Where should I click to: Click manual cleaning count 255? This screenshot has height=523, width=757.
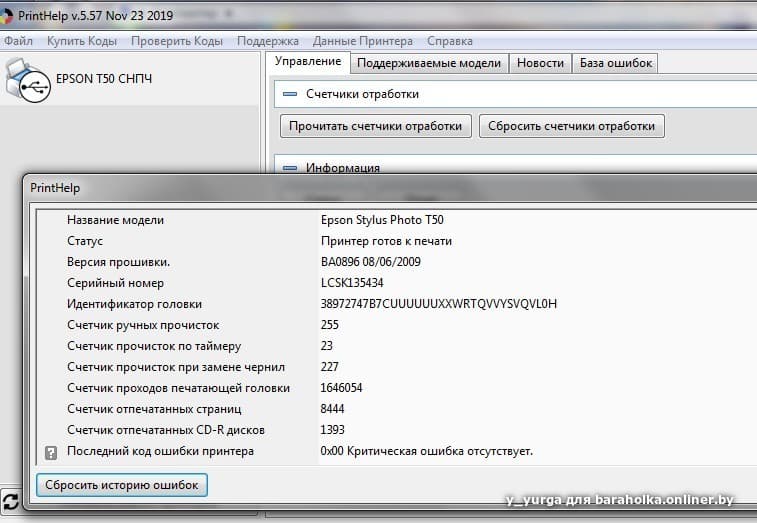click(330, 325)
